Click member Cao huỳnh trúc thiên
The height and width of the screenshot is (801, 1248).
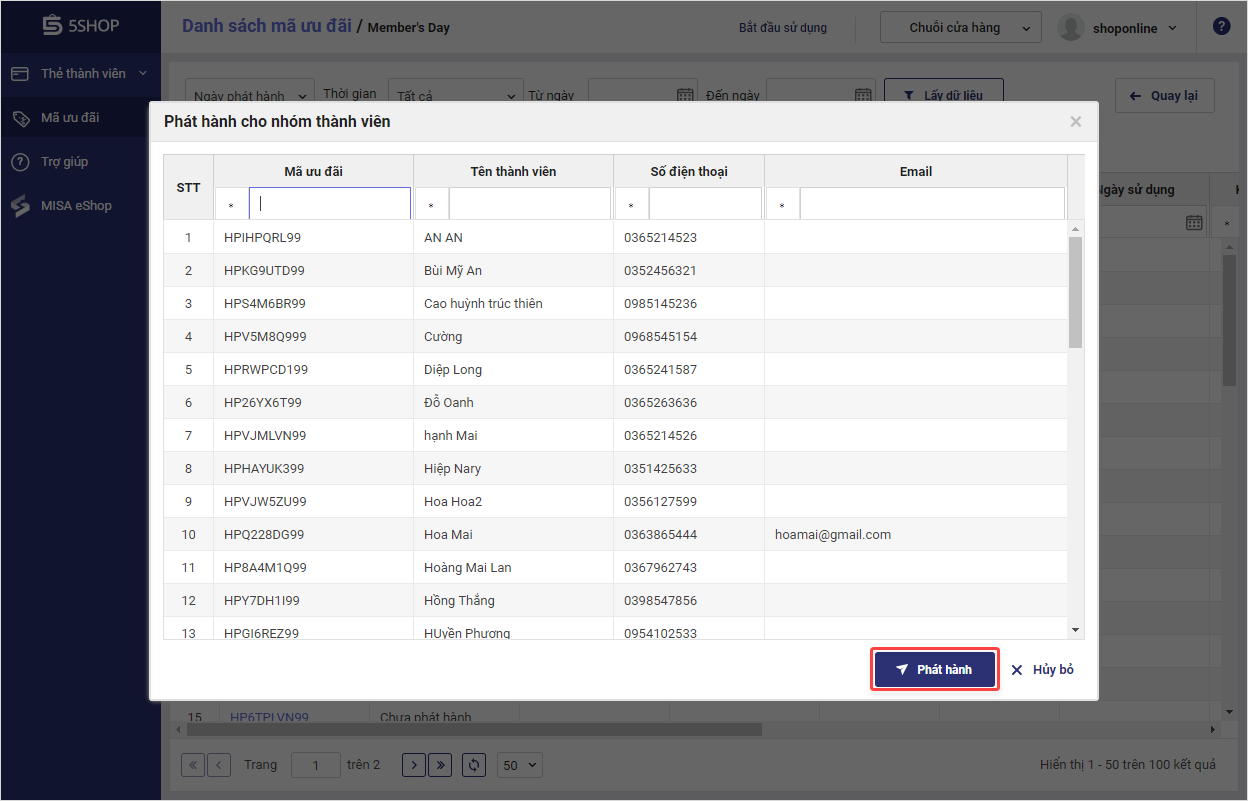click(x=483, y=304)
